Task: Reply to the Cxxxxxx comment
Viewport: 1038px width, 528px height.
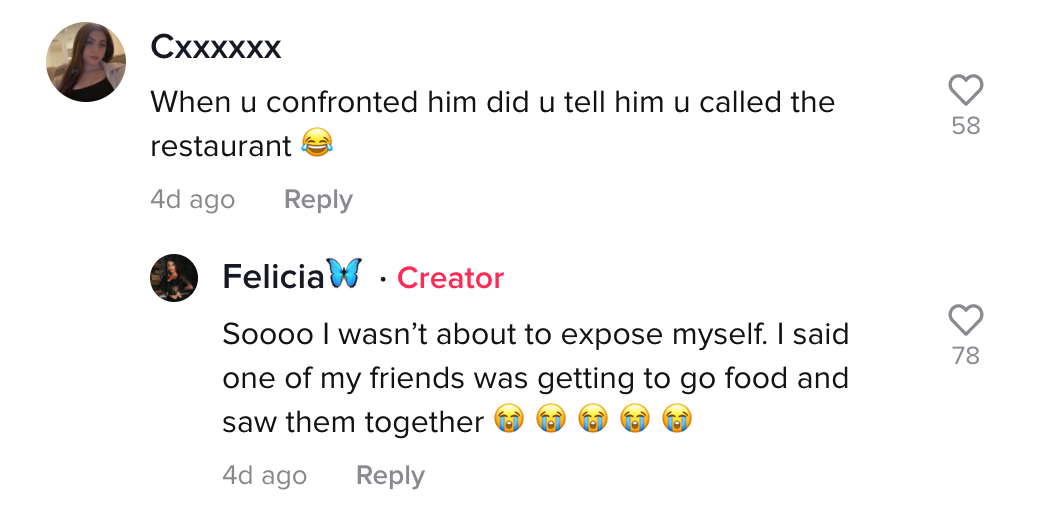Action: tap(318, 200)
